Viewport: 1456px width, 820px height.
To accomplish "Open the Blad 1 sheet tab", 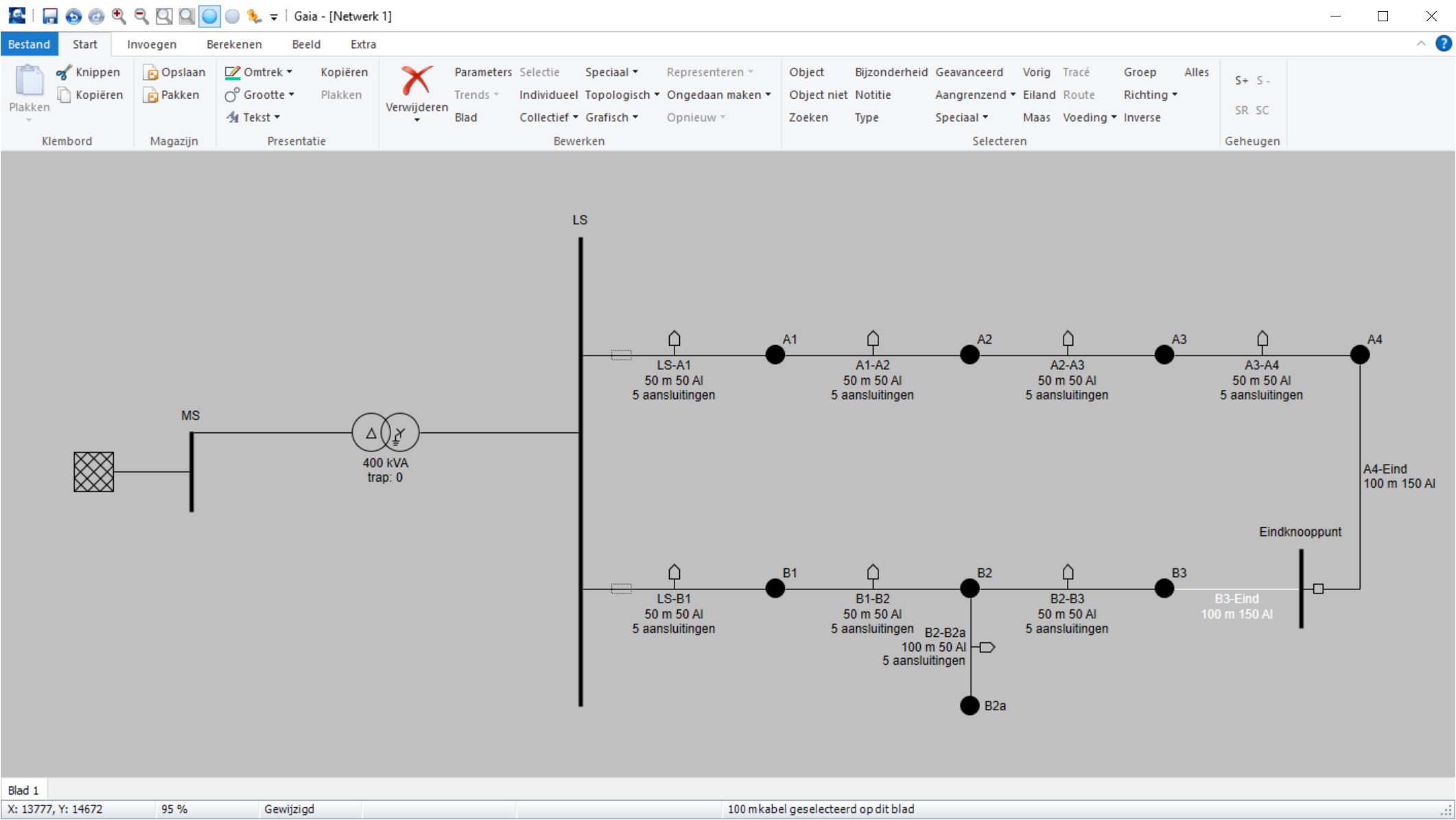I will 23,790.
